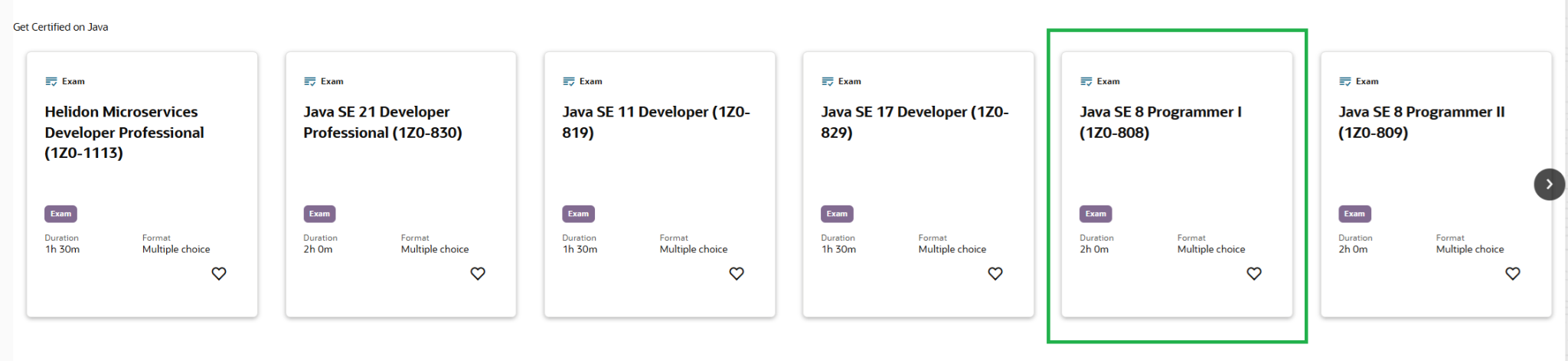
Task: Favorite the Helidon Microservices exam with heart icon
Action: pos(219,274)
